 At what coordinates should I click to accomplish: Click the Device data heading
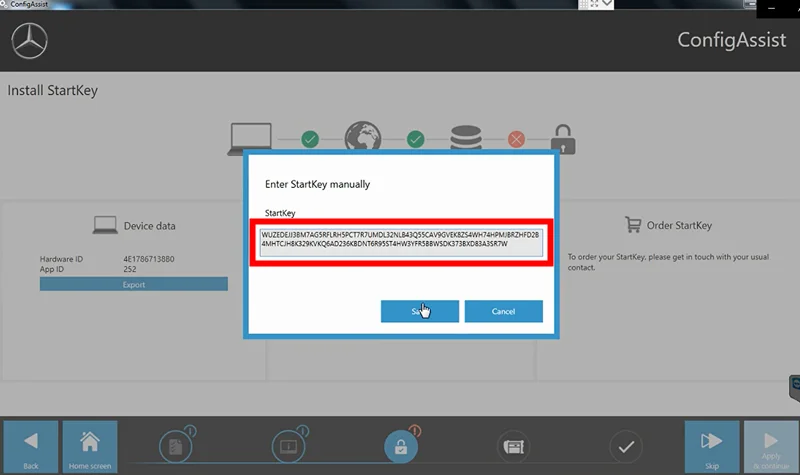tap(149, 226)
